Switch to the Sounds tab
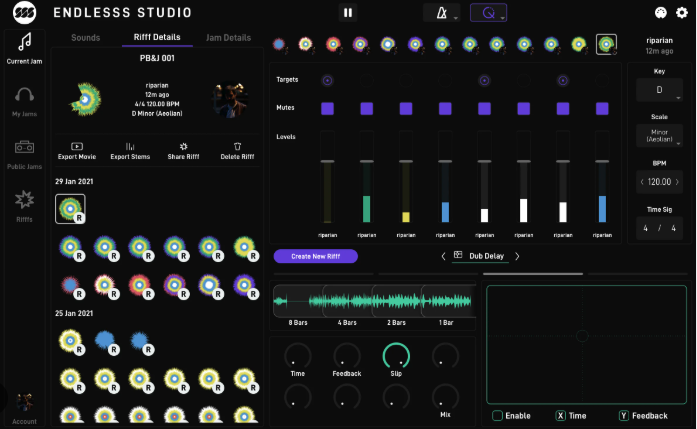This screenshot has width=697, height=429. (x=85, y=38)
